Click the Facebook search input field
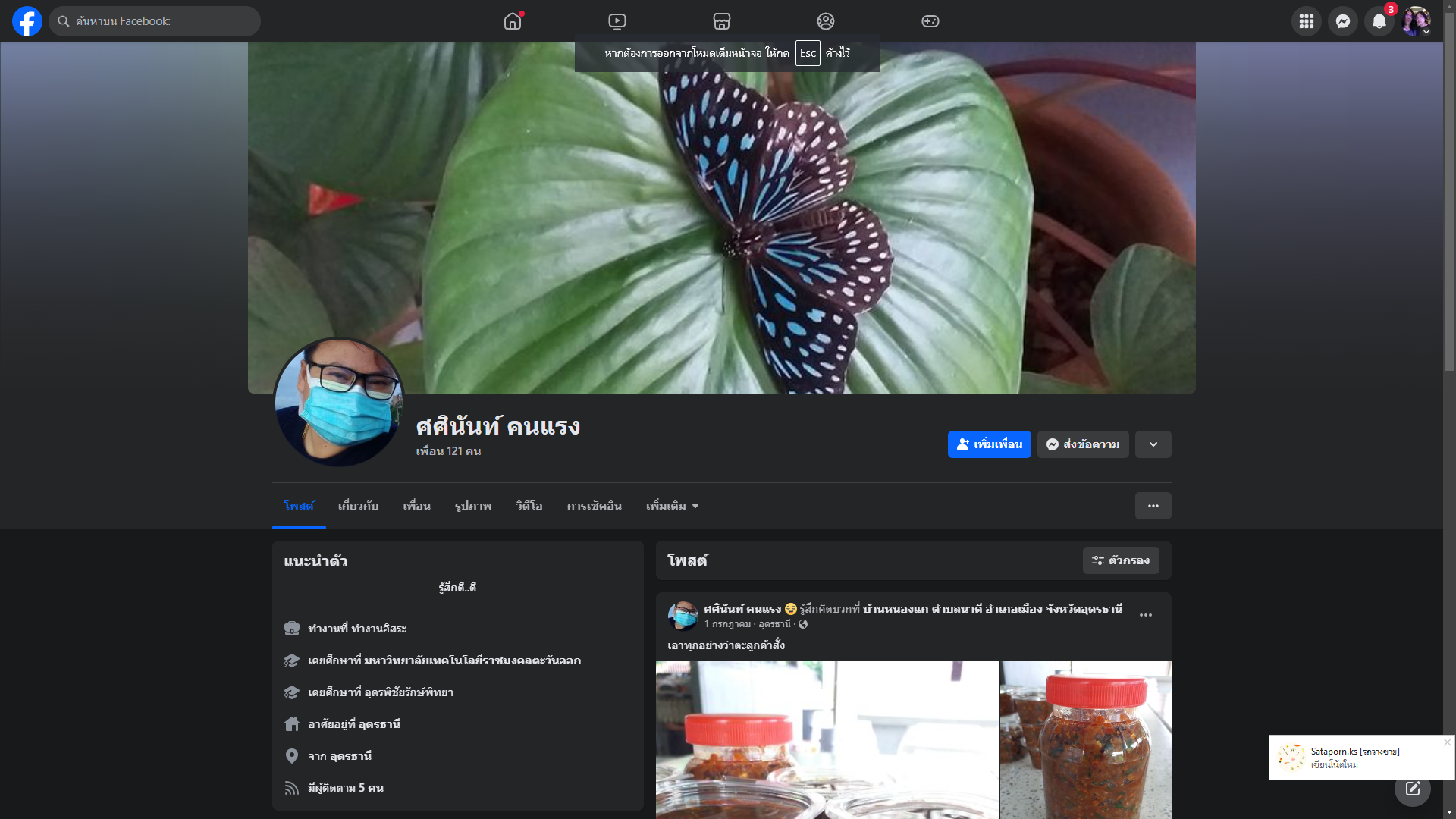The width and height of the screenshot is (1456, 819). tap(159, 21)
